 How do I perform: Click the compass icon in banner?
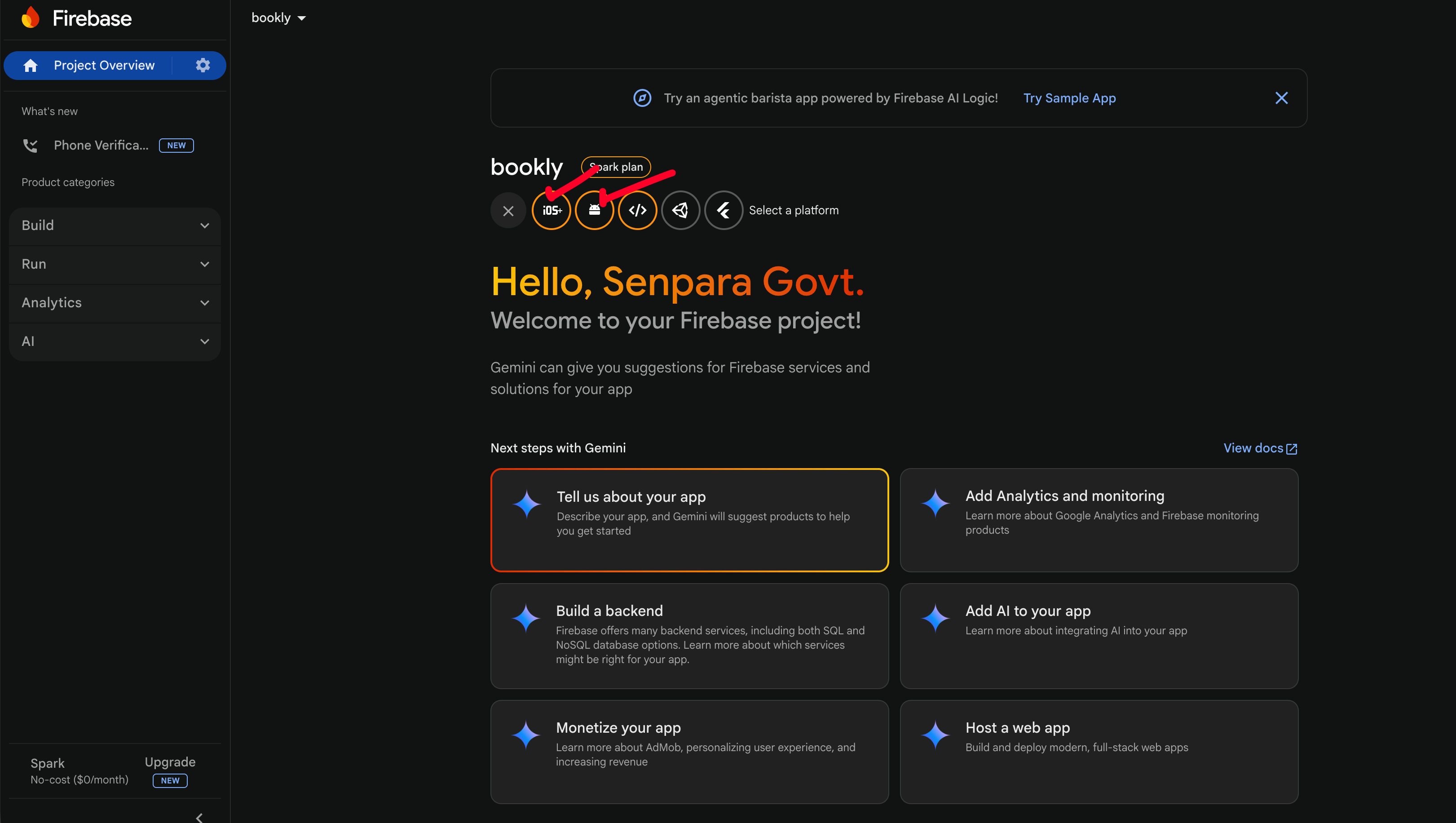(642, 98)
